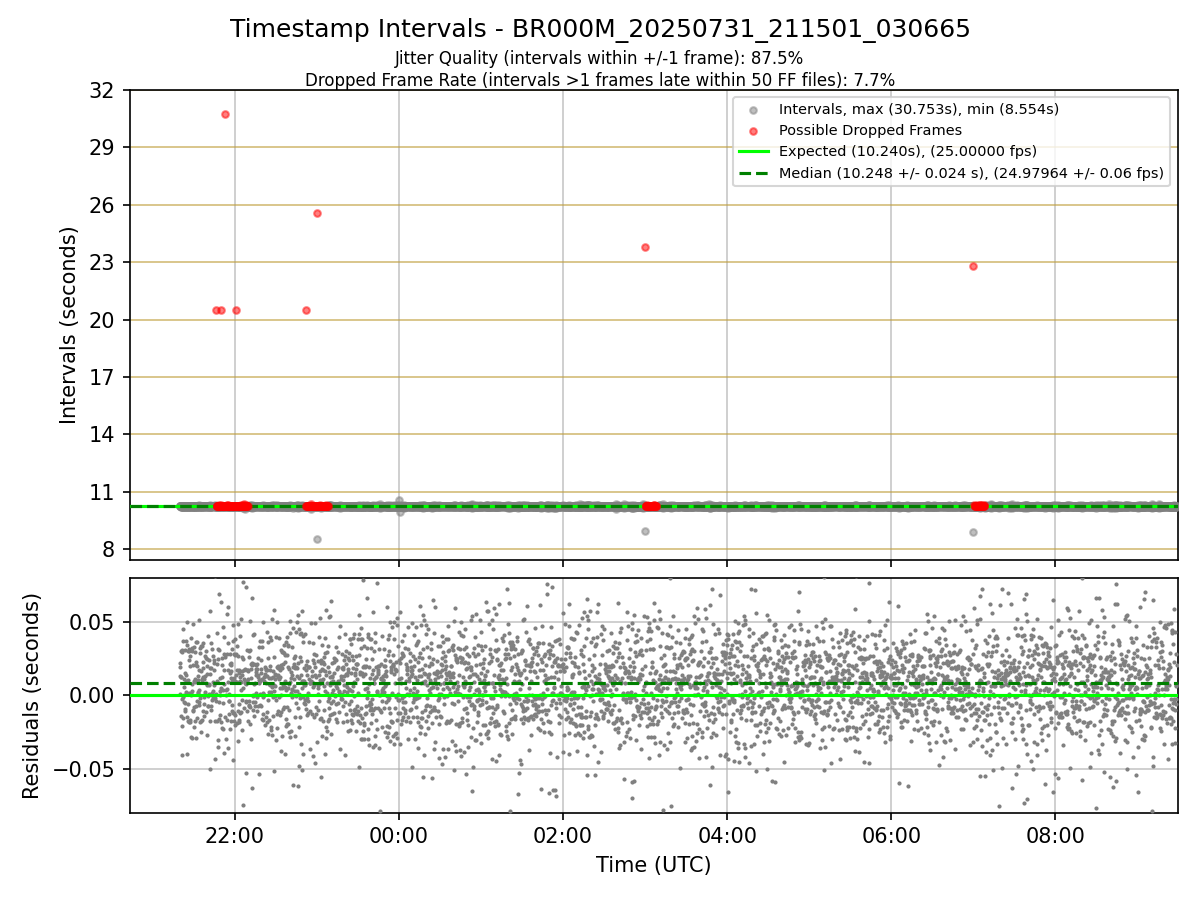Click the red dropped-frame point near 25.5 seconds
Screen dimensions: 1200x900
coord(317,213)
